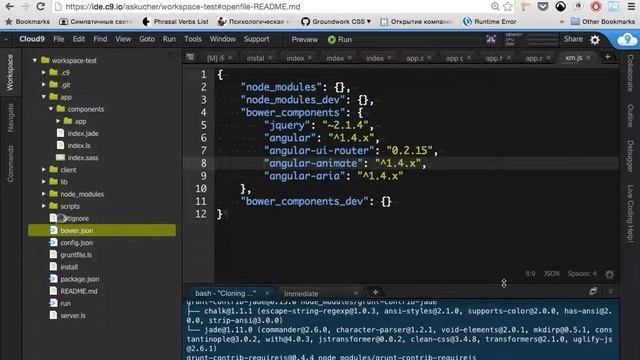The height and width of the screenshot is (360, 640).
Task: Close the xm.js editor tab
Action: (x=588, y=58)
